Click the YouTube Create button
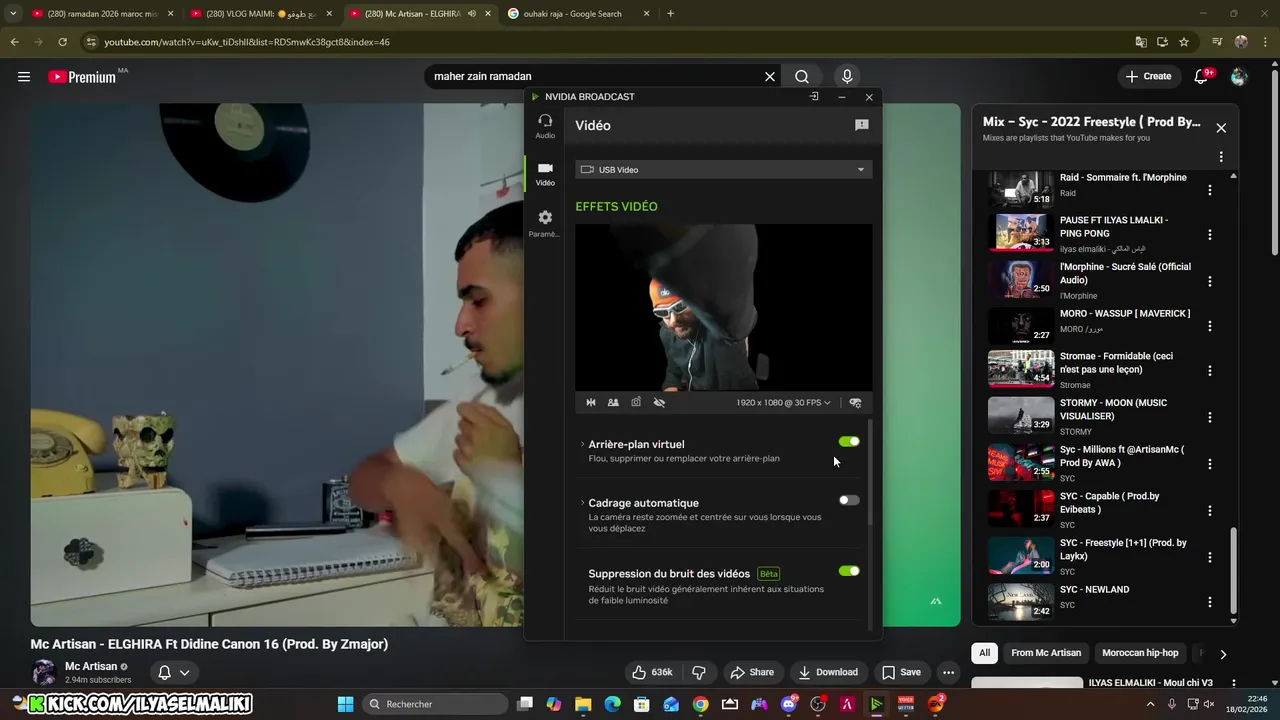1280x720 pixels. [x=1148, y=76]
